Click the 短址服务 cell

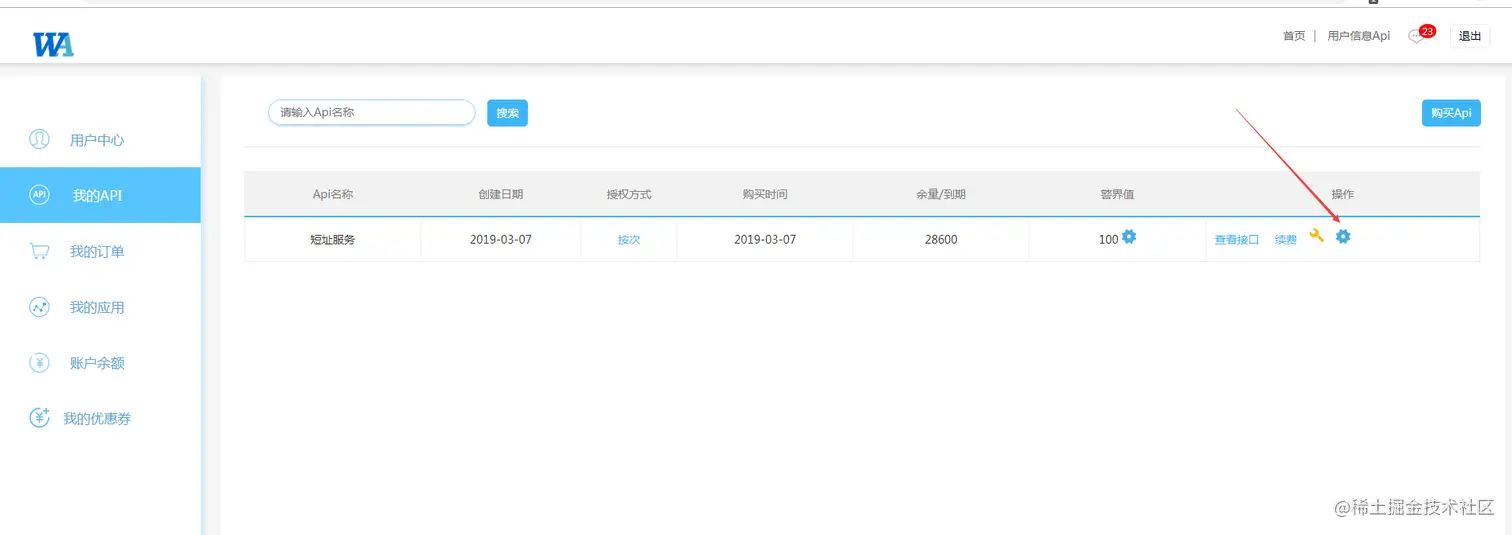pyautogui.click(x=333, y=240)
